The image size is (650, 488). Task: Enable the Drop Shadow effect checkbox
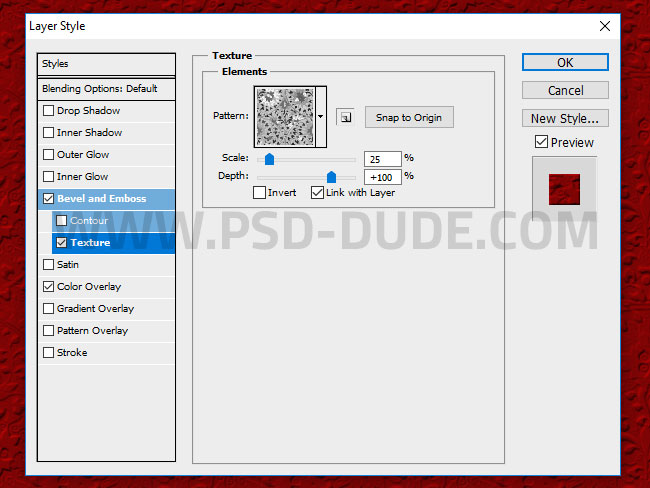[49, 111]
